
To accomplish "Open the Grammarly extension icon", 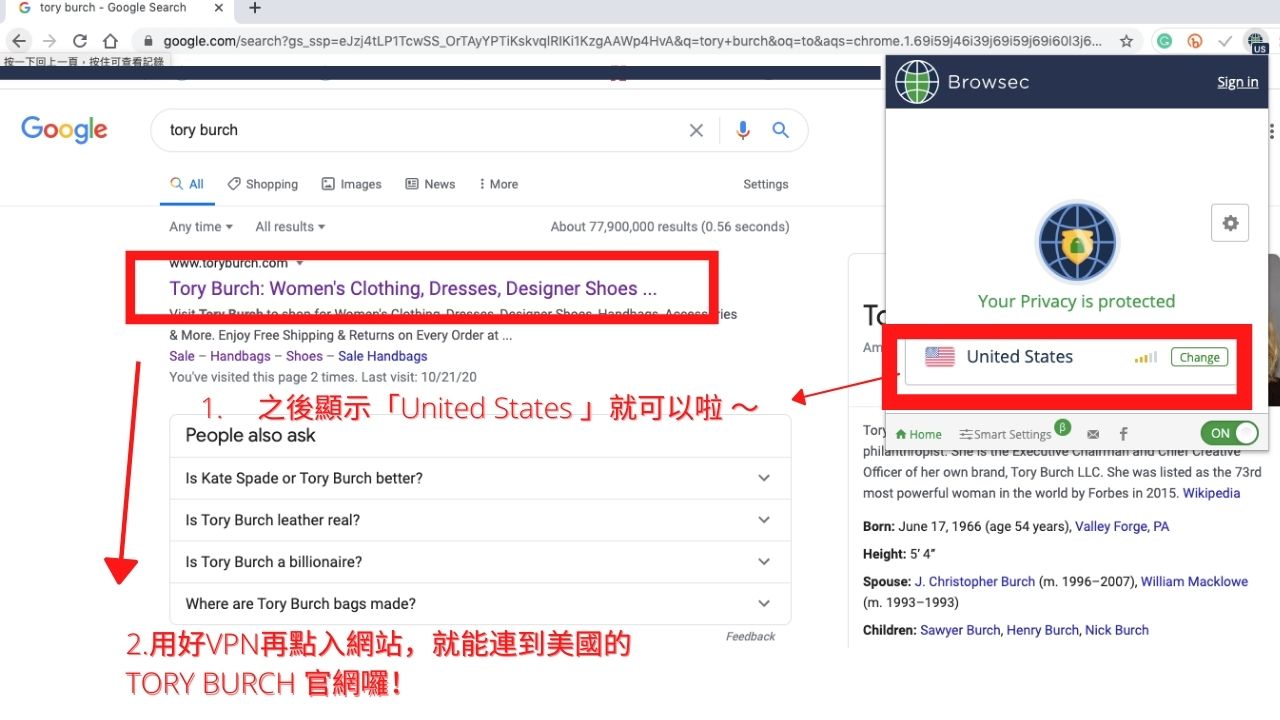I will pos(1164,41).
